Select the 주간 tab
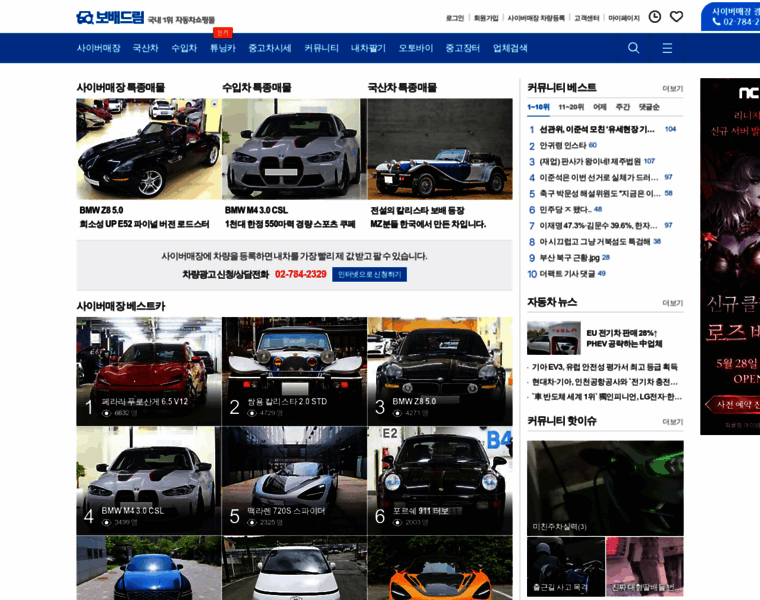The height and width of the screenshot is (600, 760). (622, 107)
